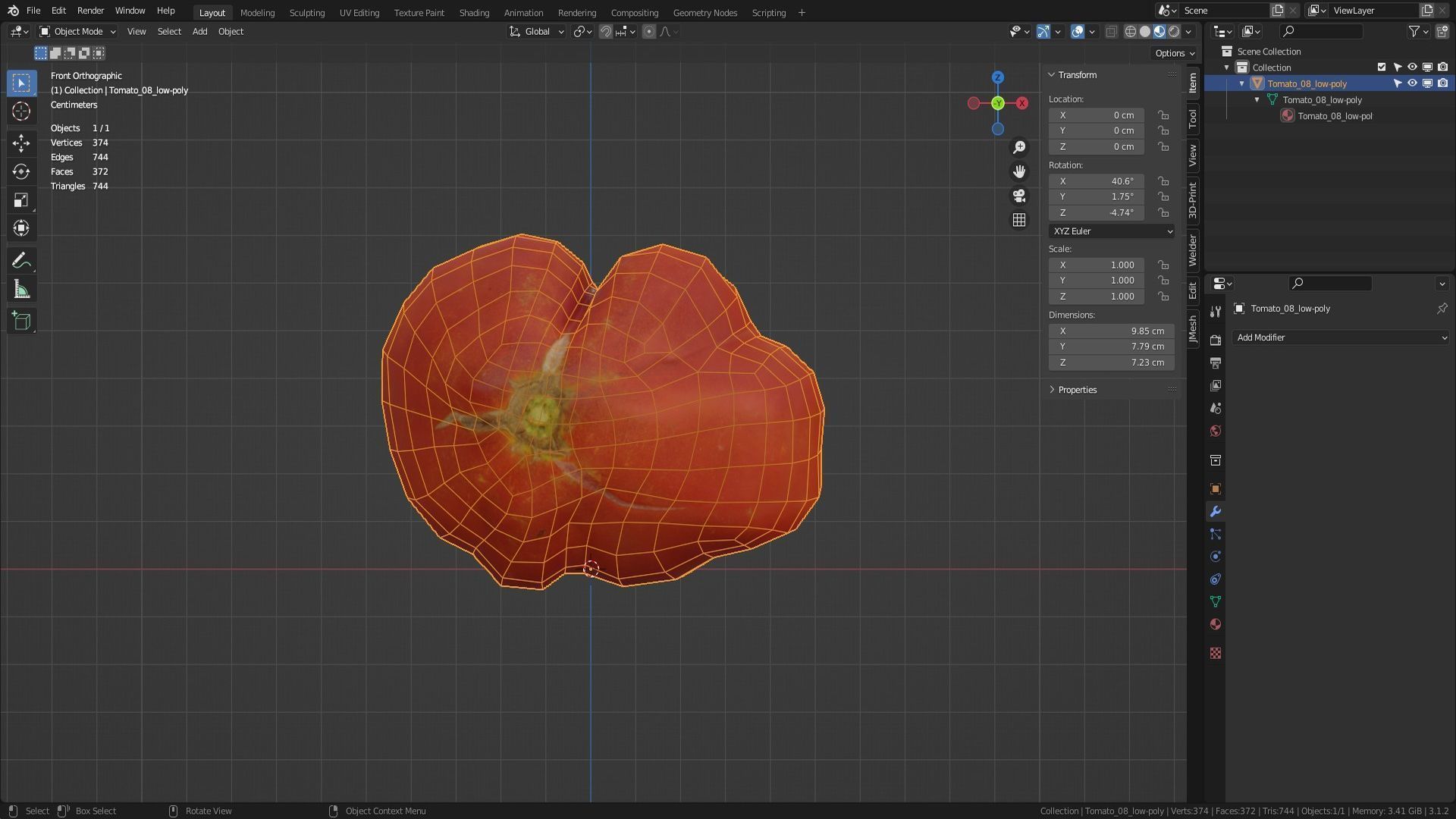Expand the Properties panel section
This screenshot has width=1456, height=819.
tap(1052, 390)
